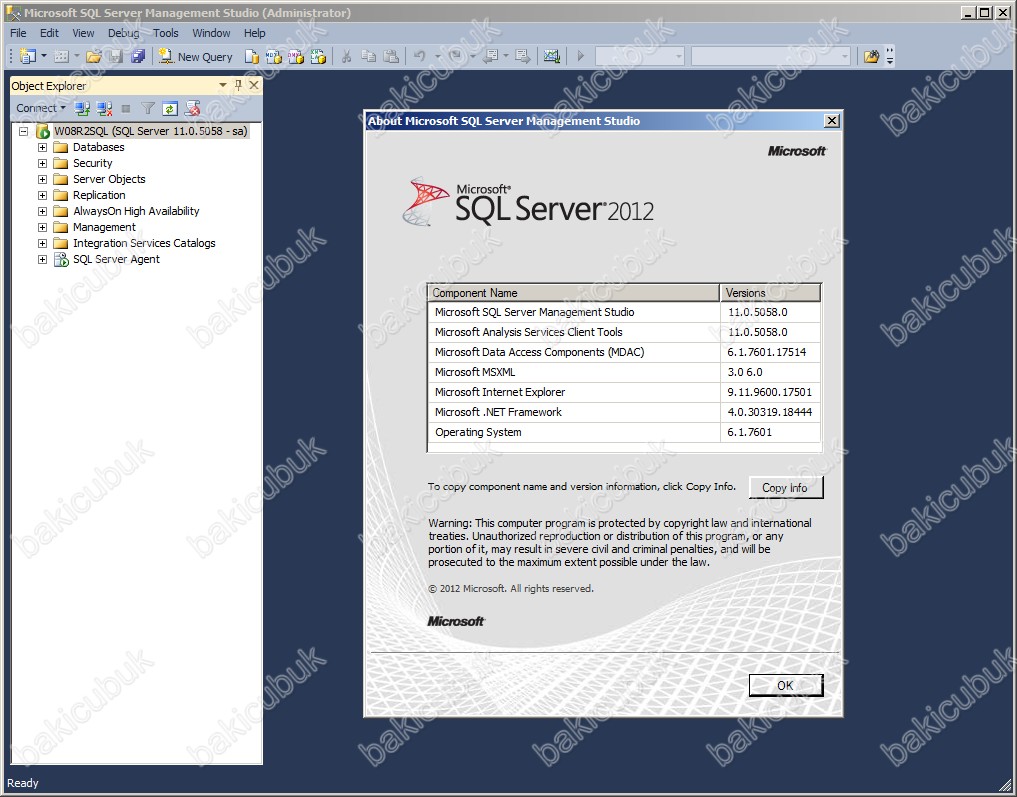
Task: Click the New Project toolbar icon
Action: click(x=28, y=56)
